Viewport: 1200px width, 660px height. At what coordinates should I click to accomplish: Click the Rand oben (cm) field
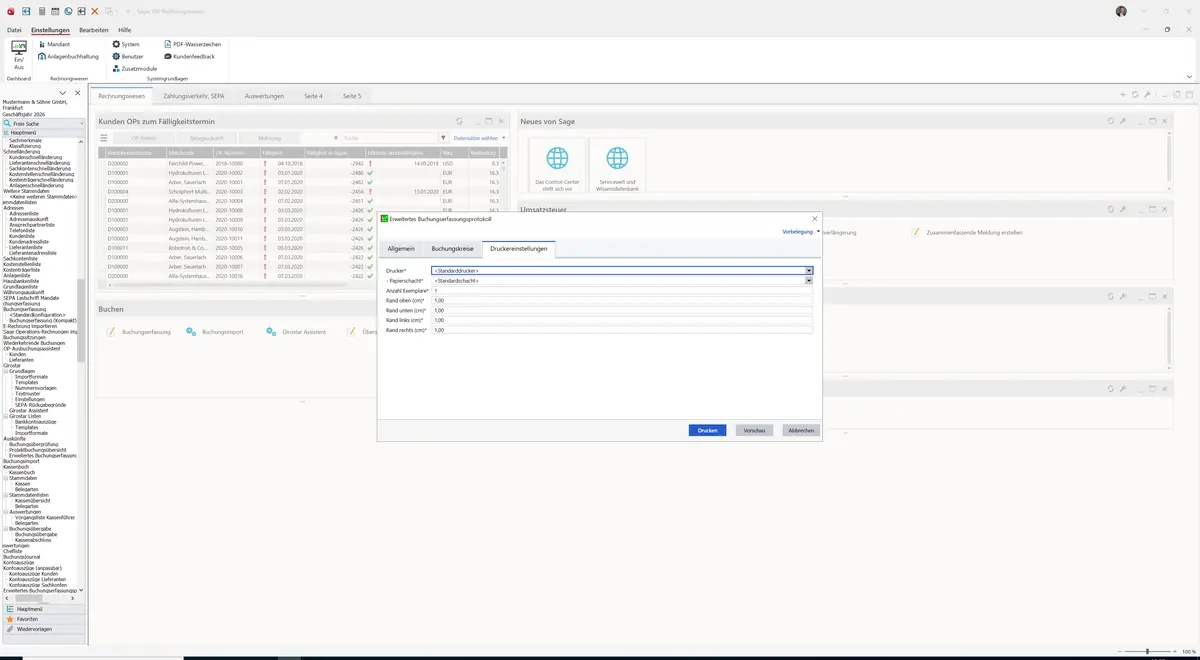tap(621, 300)
